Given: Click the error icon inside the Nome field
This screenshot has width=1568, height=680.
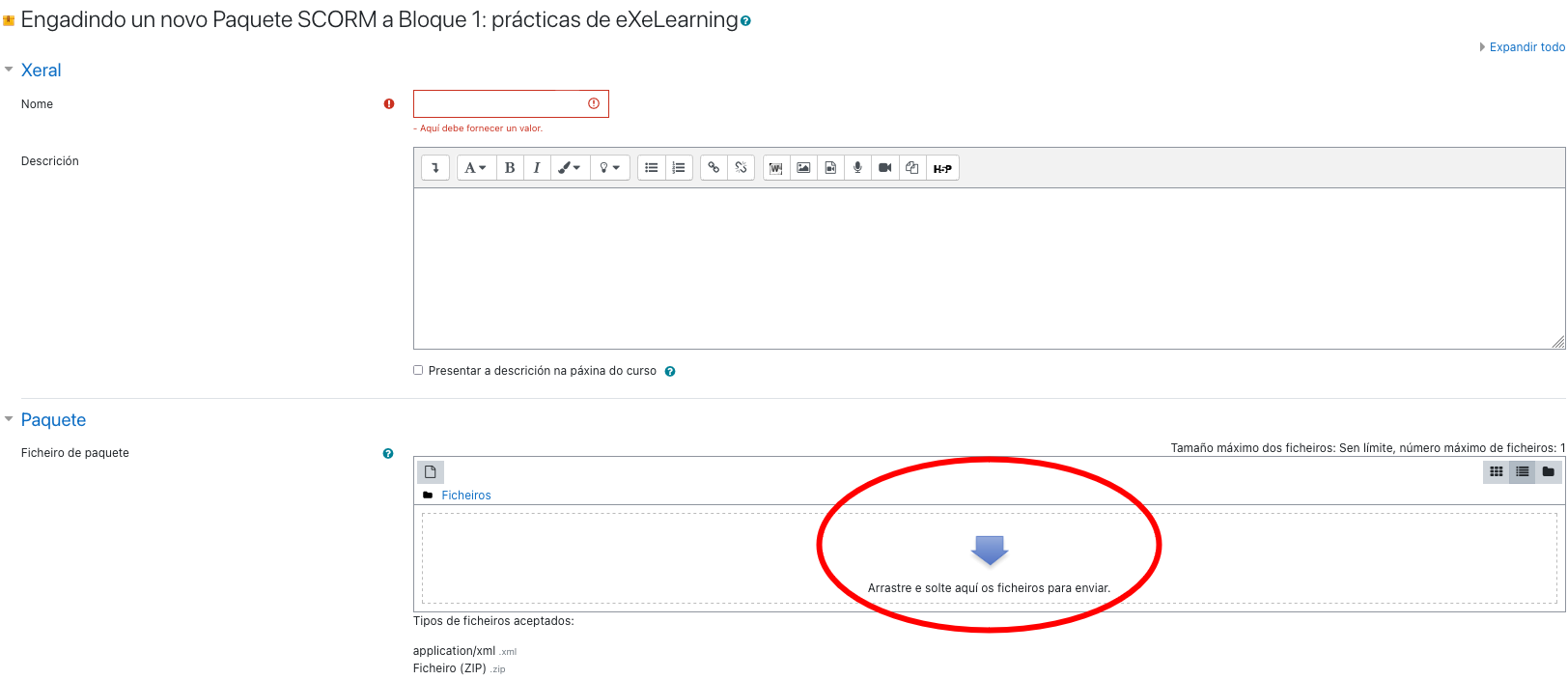Looking at the screenshot, I should pyautogui.click(x=594, y=103).
